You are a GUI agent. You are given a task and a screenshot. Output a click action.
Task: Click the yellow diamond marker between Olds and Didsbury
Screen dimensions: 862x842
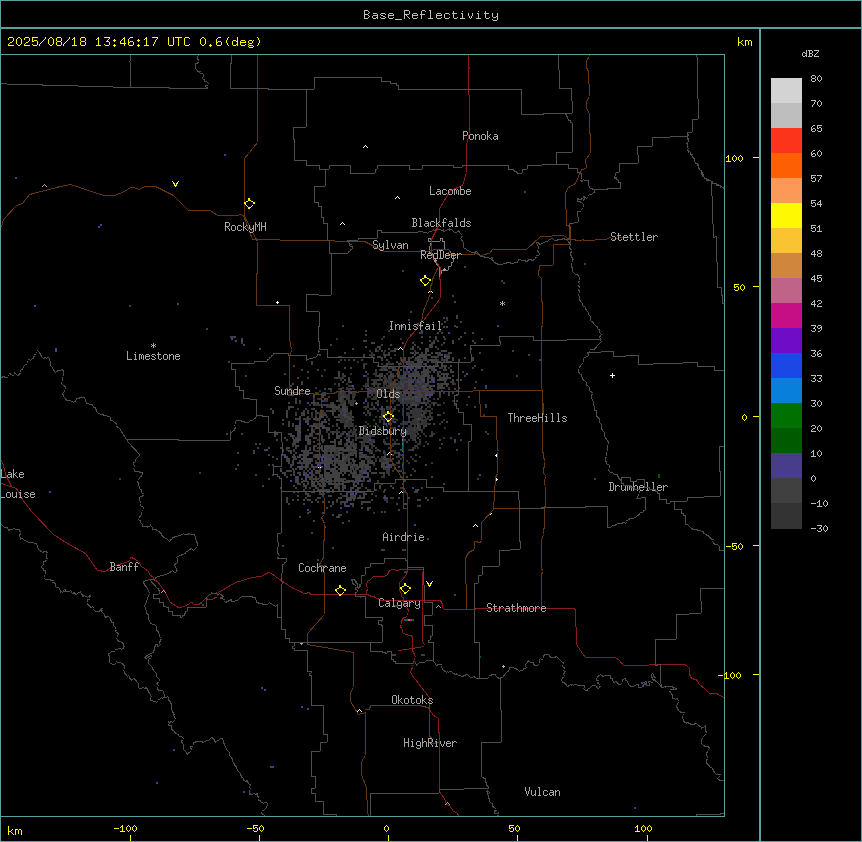point(388,417)
